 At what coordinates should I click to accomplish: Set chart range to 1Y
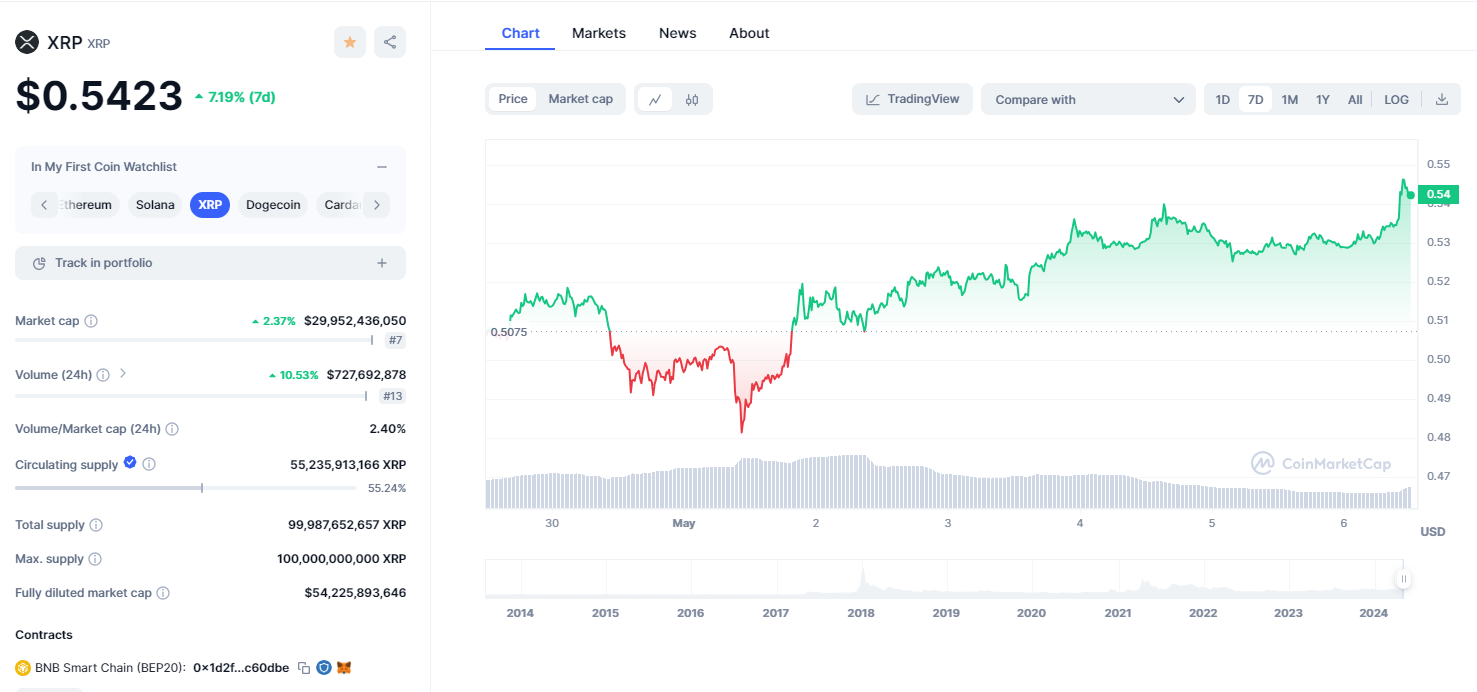point(1323,99)
